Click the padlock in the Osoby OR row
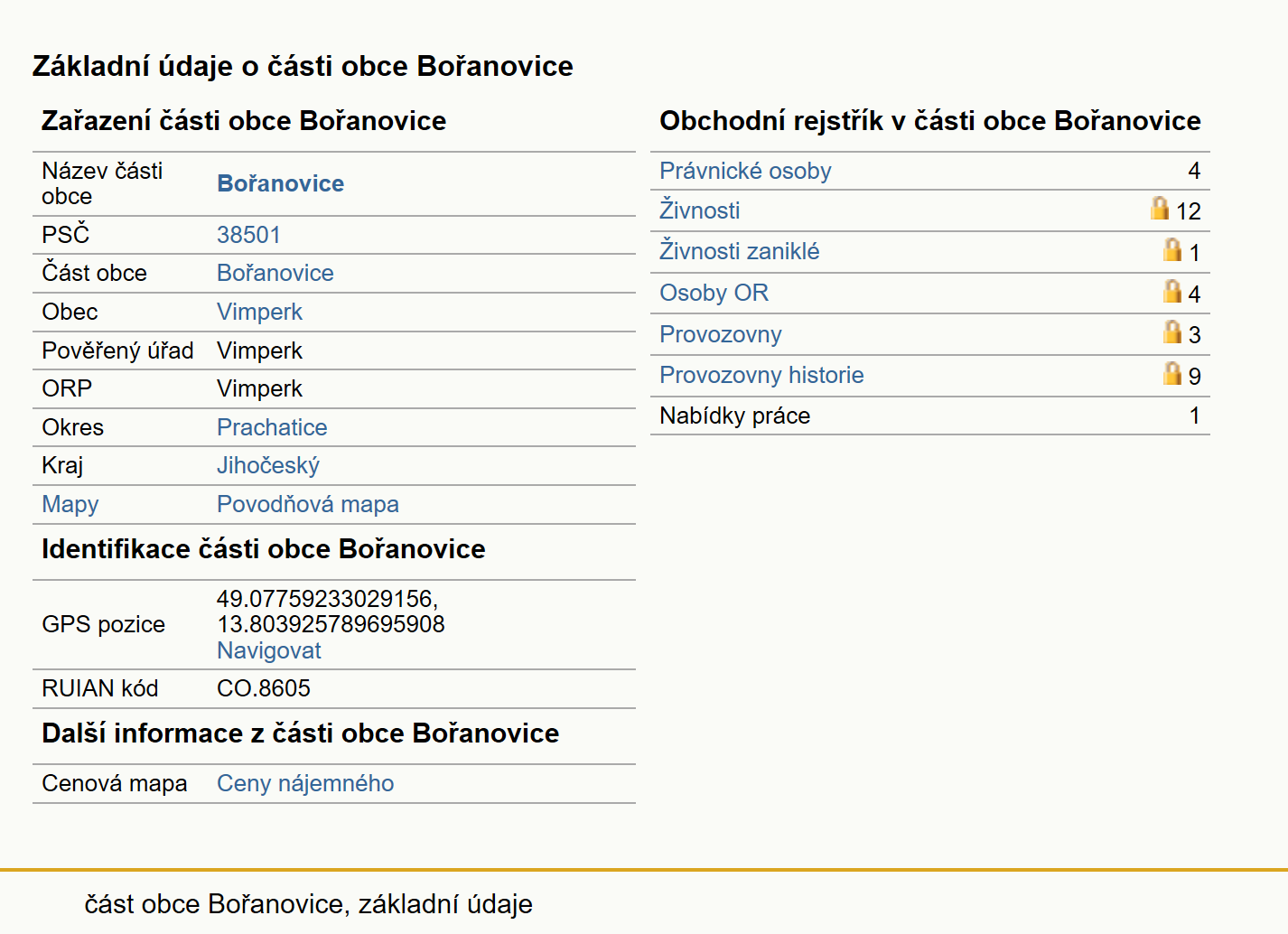 1172,292
